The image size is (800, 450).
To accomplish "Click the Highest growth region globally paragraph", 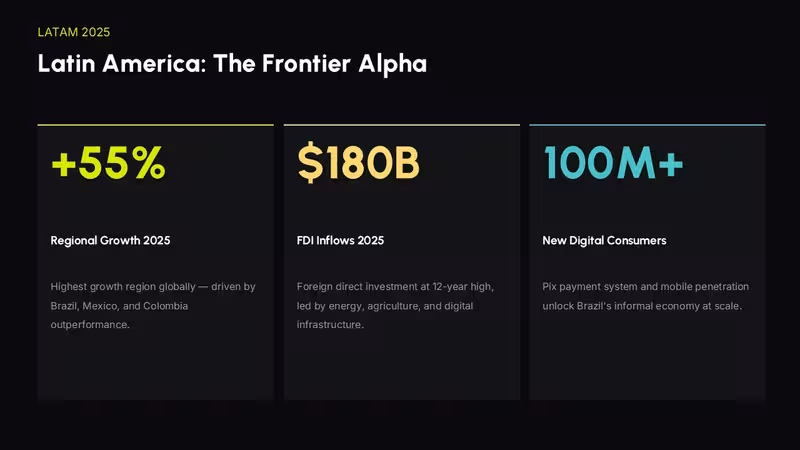I will [x=153, y=306].
